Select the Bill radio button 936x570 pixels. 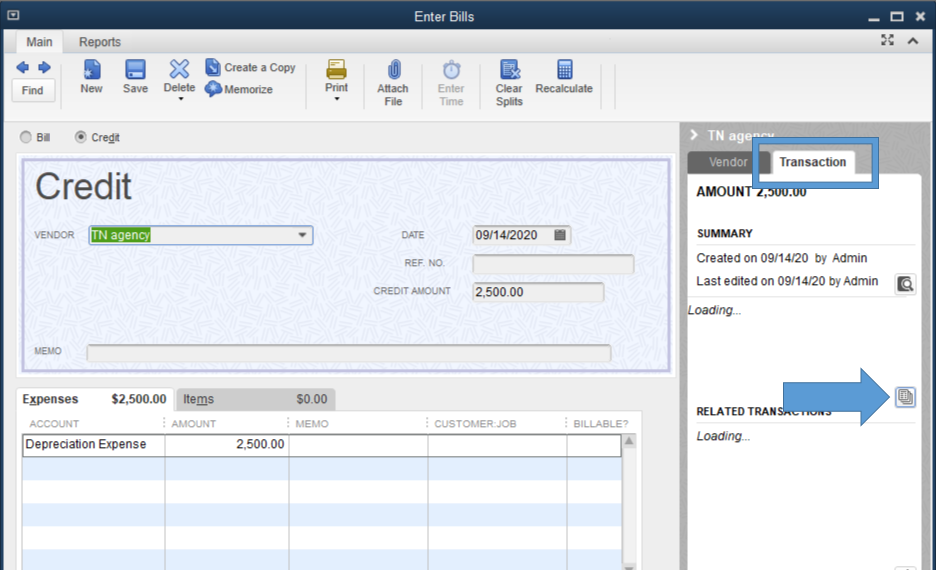click(x=26, y=137)
